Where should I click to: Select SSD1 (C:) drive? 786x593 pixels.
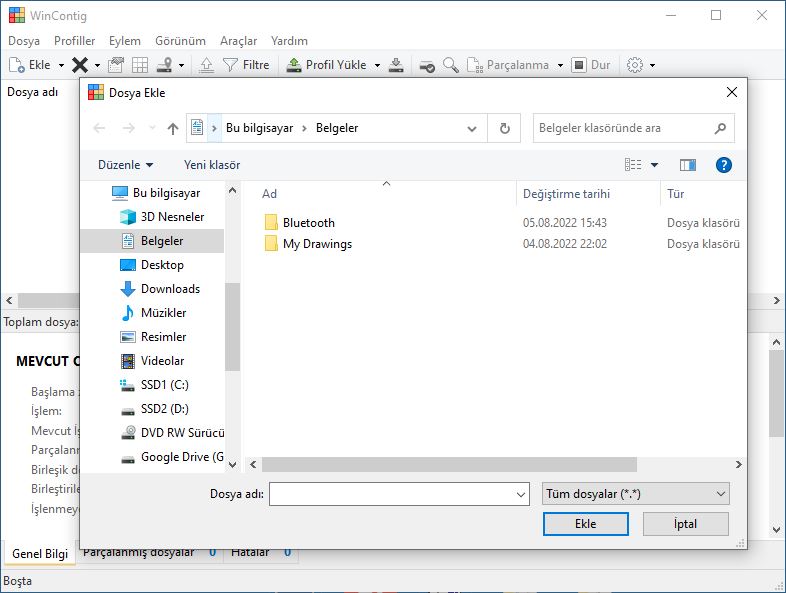[x=154, y=385]
